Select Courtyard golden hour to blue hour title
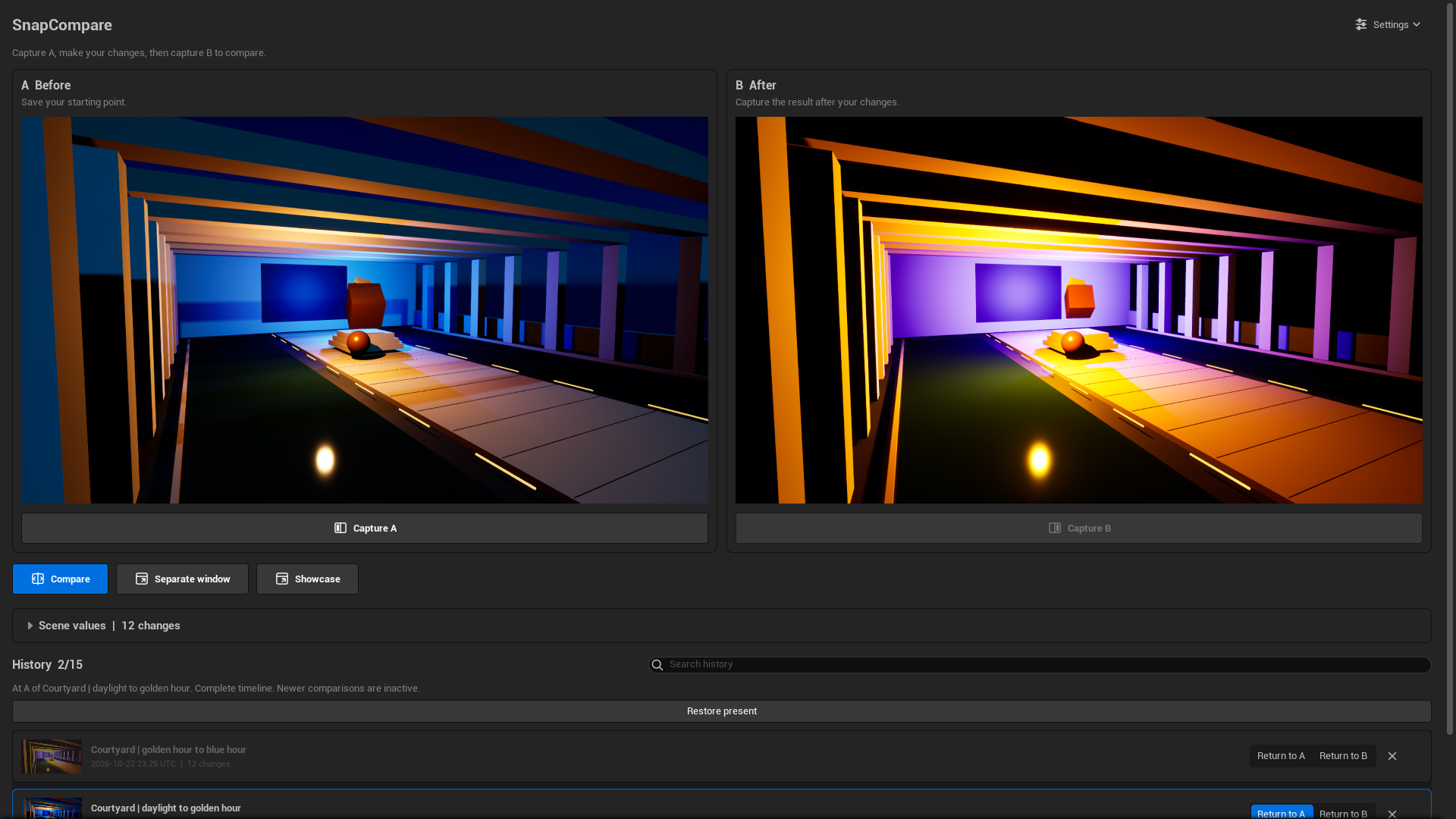The height and width of the screenshot is (819, 1456). 168,749
